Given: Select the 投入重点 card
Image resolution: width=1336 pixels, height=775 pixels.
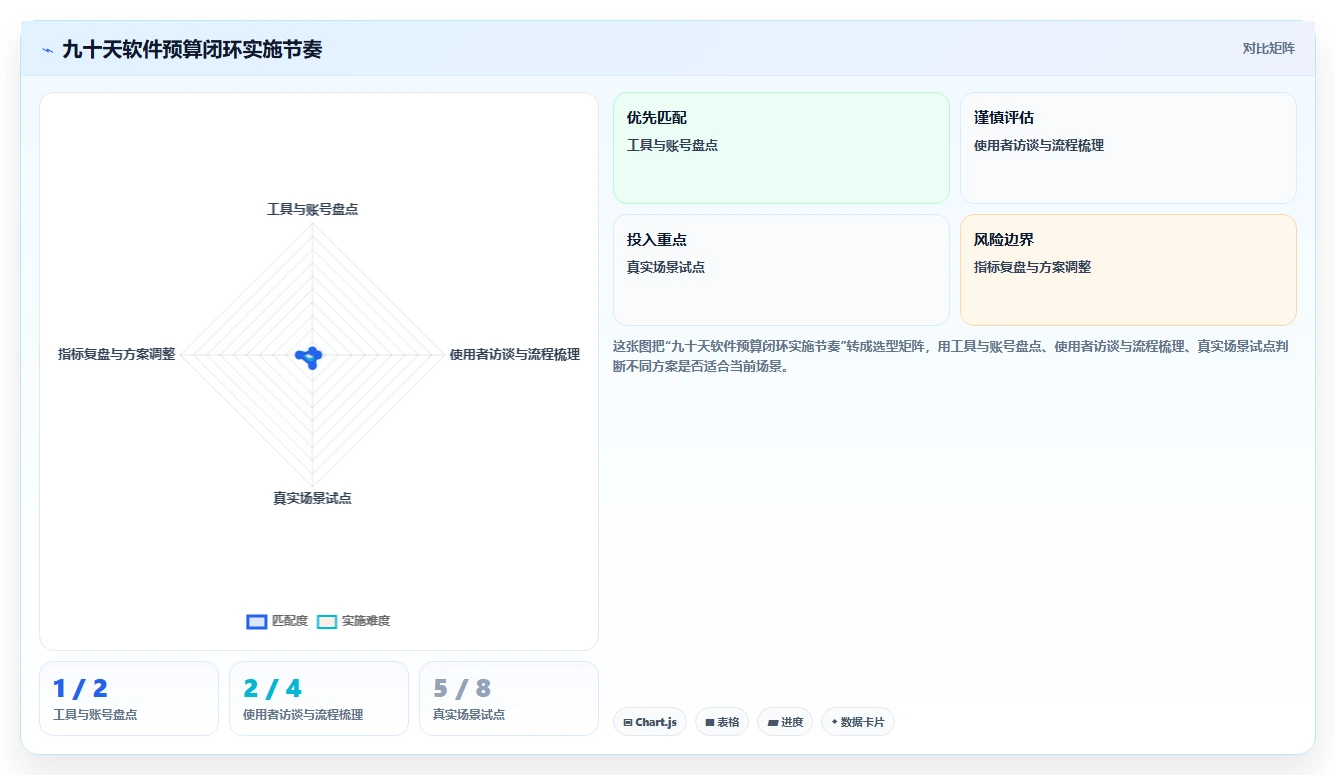Looking at the screenshot, I should pyautogui.click(x=781, y=270).
